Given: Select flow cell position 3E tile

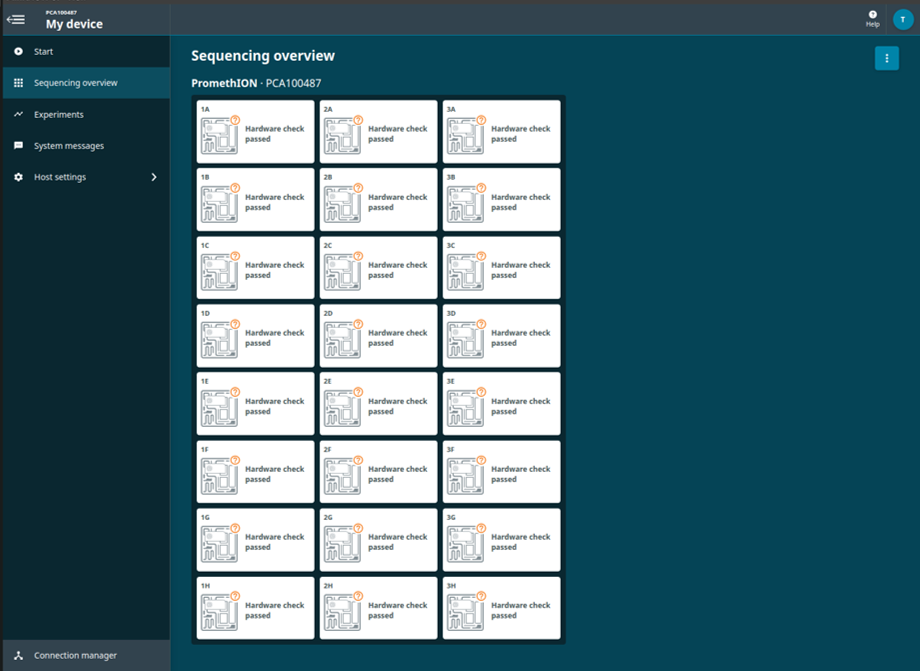Looking at the screenshot, I should click(502, 404).
